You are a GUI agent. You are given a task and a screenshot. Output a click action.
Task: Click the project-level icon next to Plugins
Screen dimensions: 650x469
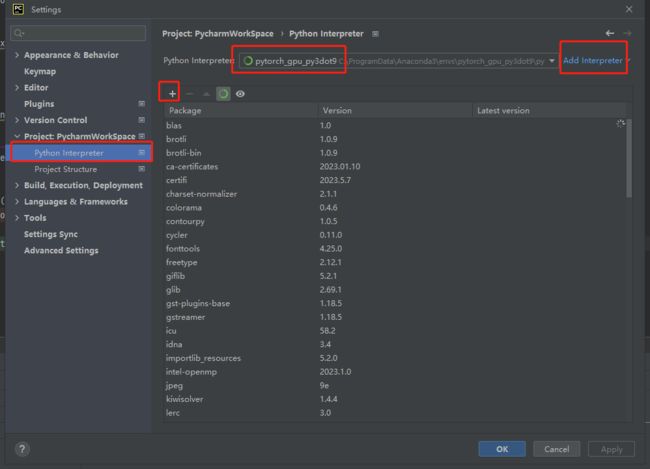click(x=141, y=104)
